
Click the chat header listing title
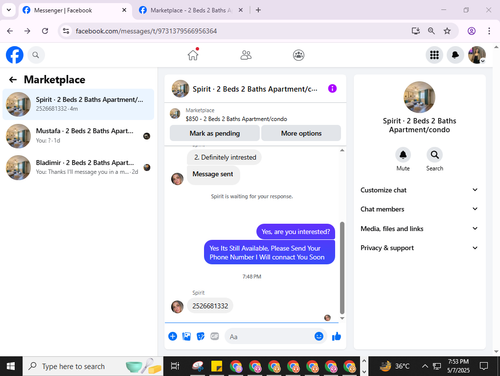[x=255, y=89]
